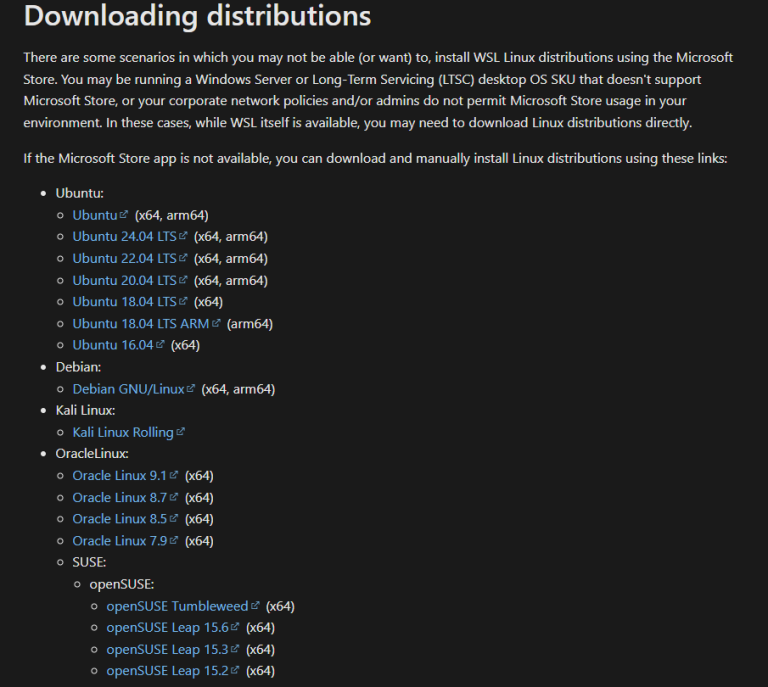Click external-link icon beside Ubuntu 16.04
This screenshot has width=768, height=687.
point(161,344)
